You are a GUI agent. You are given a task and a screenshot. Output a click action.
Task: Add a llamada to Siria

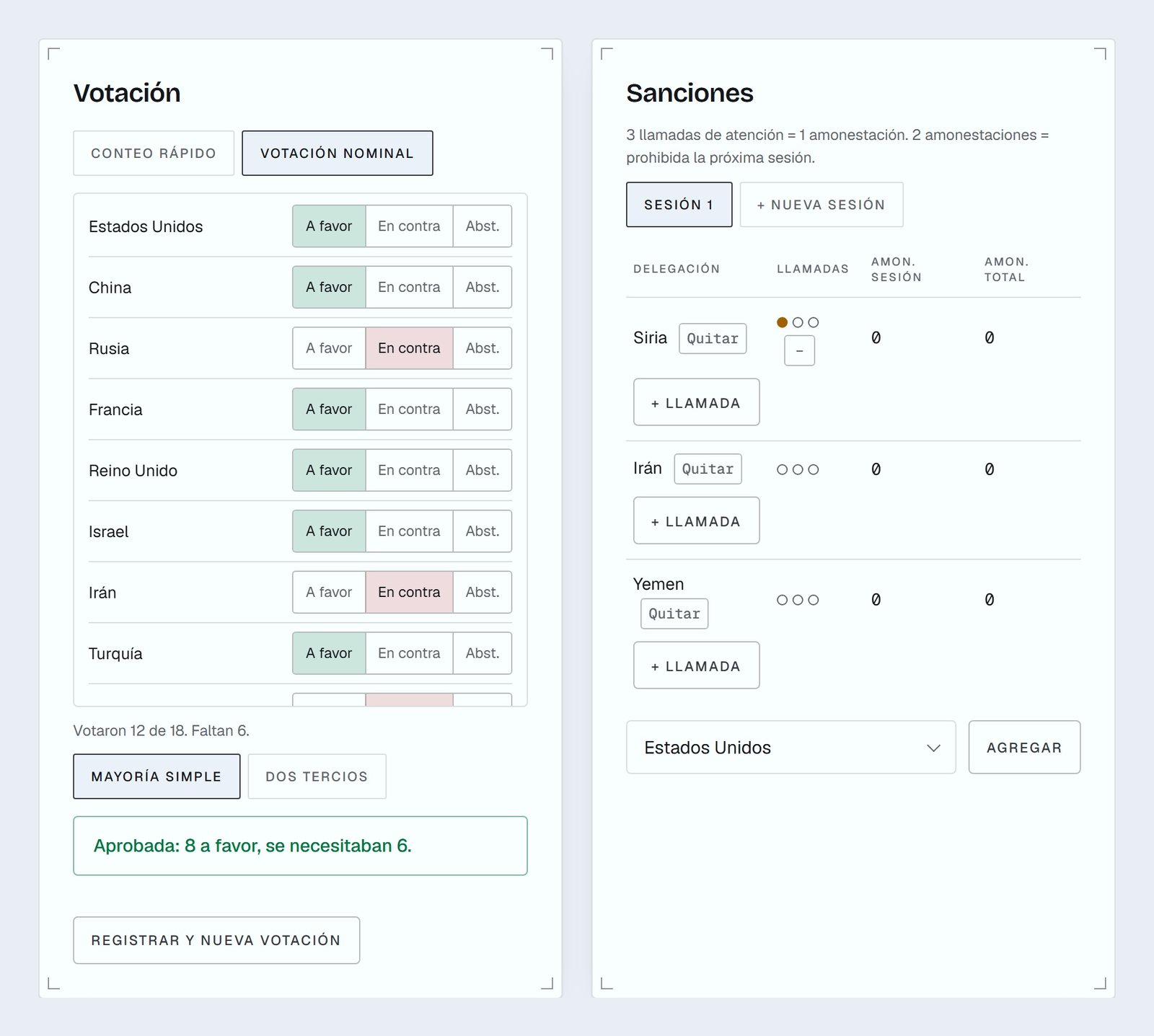pos(696,402)
